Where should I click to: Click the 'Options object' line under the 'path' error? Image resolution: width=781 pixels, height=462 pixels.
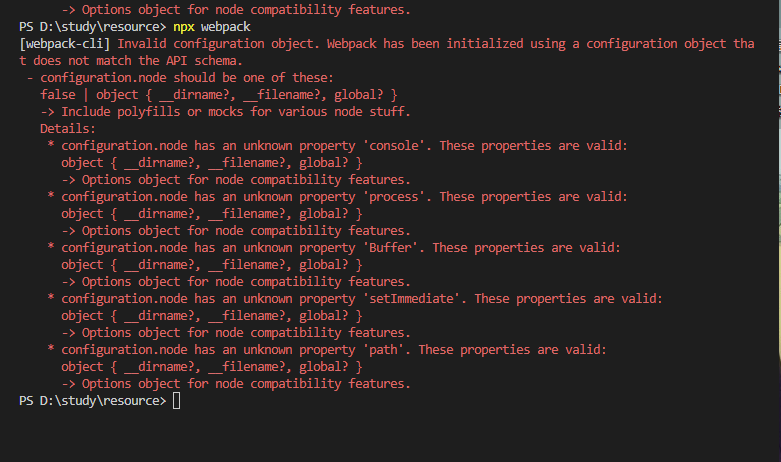236,384
